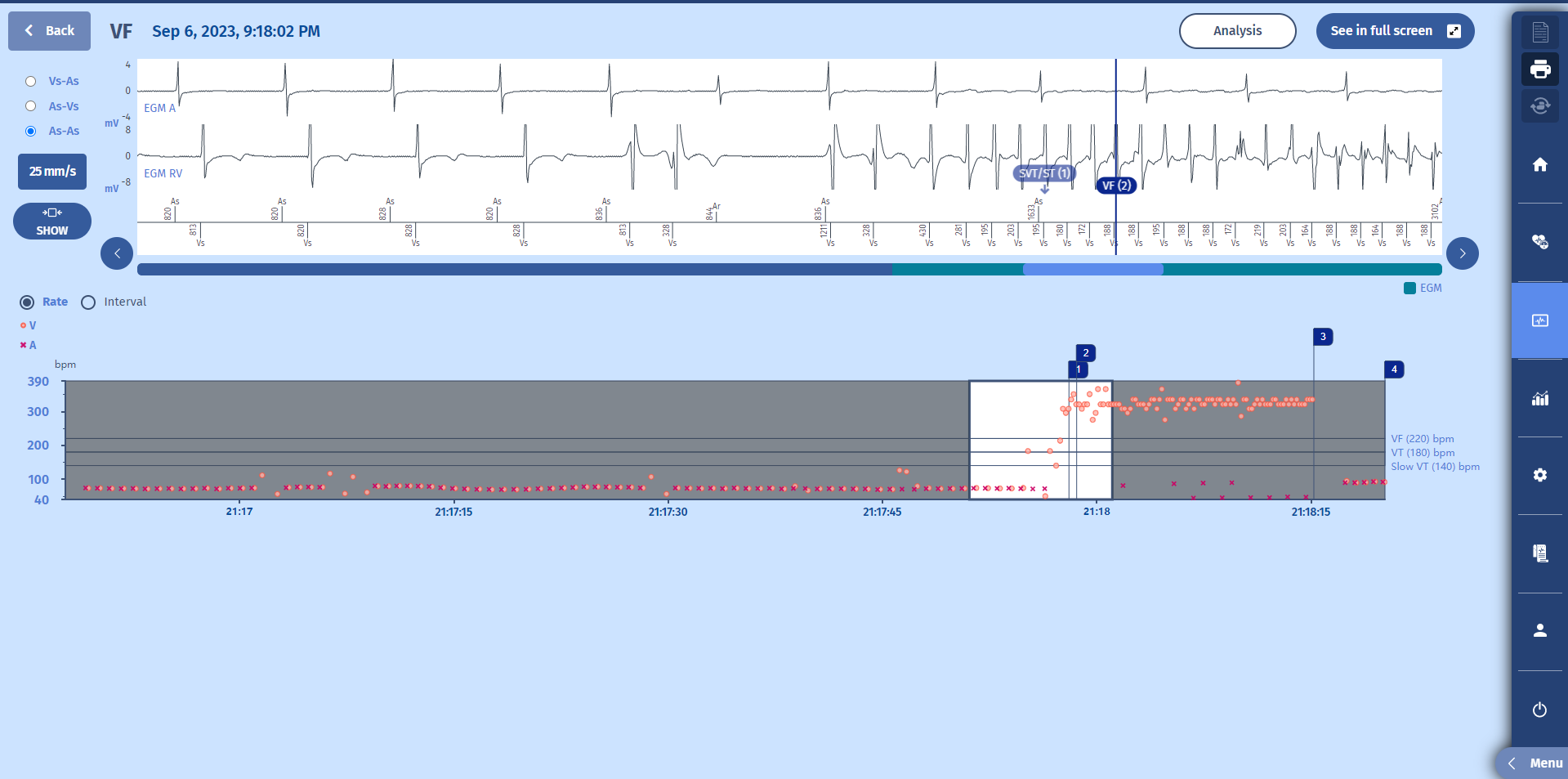Switch the chart to Interval mode
This screenshot has width=1568, height=779.
[x=88, y=302]
